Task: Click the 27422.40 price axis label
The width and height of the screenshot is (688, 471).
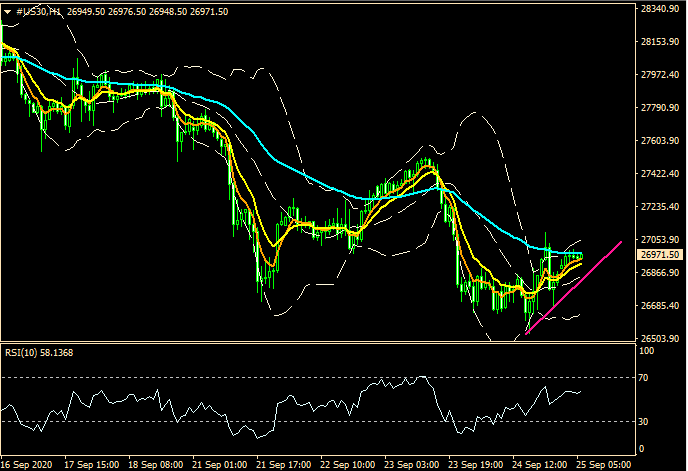Action: pyautogui.click(x=659, y=173)
